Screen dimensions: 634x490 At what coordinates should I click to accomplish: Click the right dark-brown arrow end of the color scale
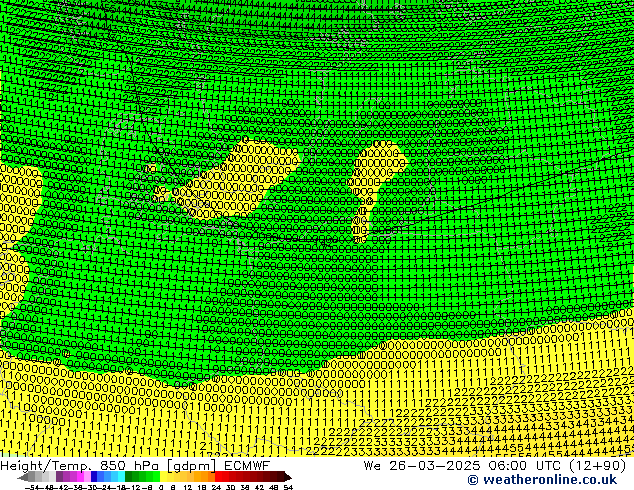[288, 478]
